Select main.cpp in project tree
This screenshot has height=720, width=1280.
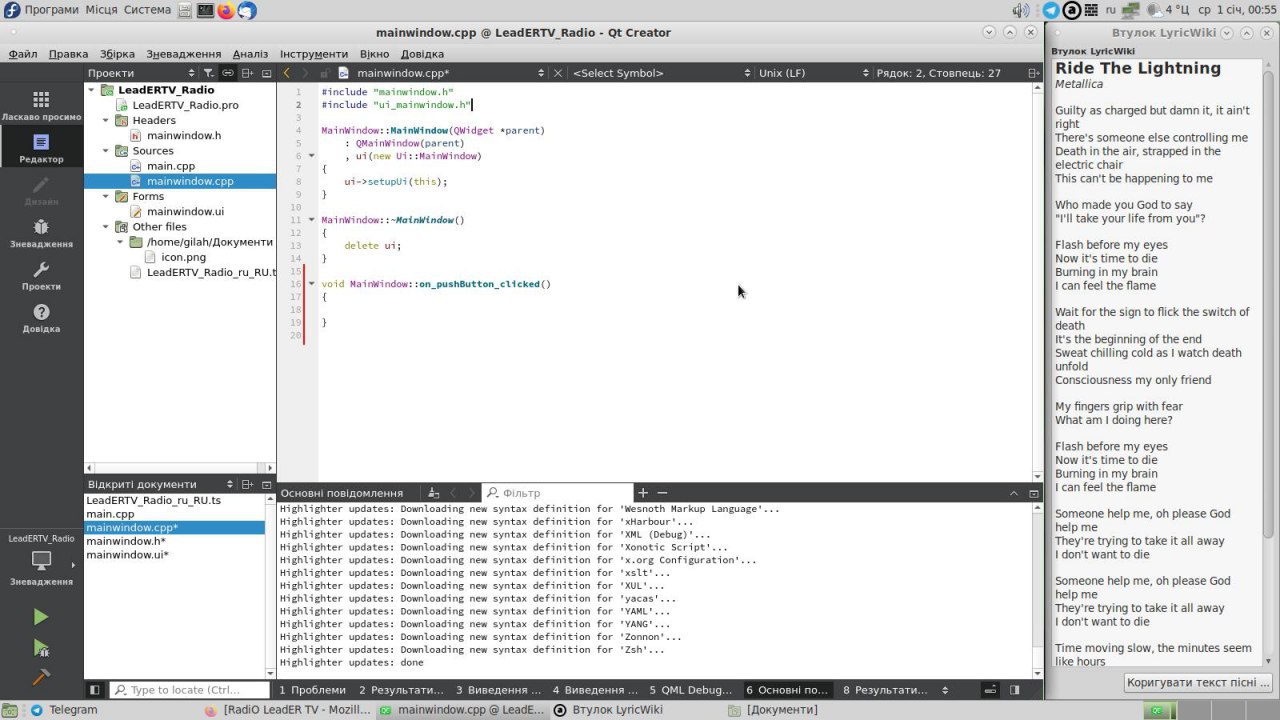click(x=171, y=166)
